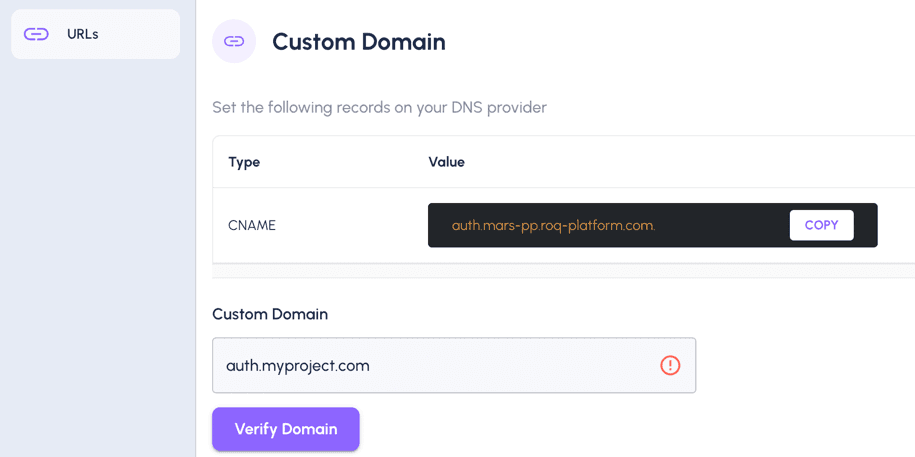
Task: Click the DNS provider instruction text
Action: coord(379,108)
